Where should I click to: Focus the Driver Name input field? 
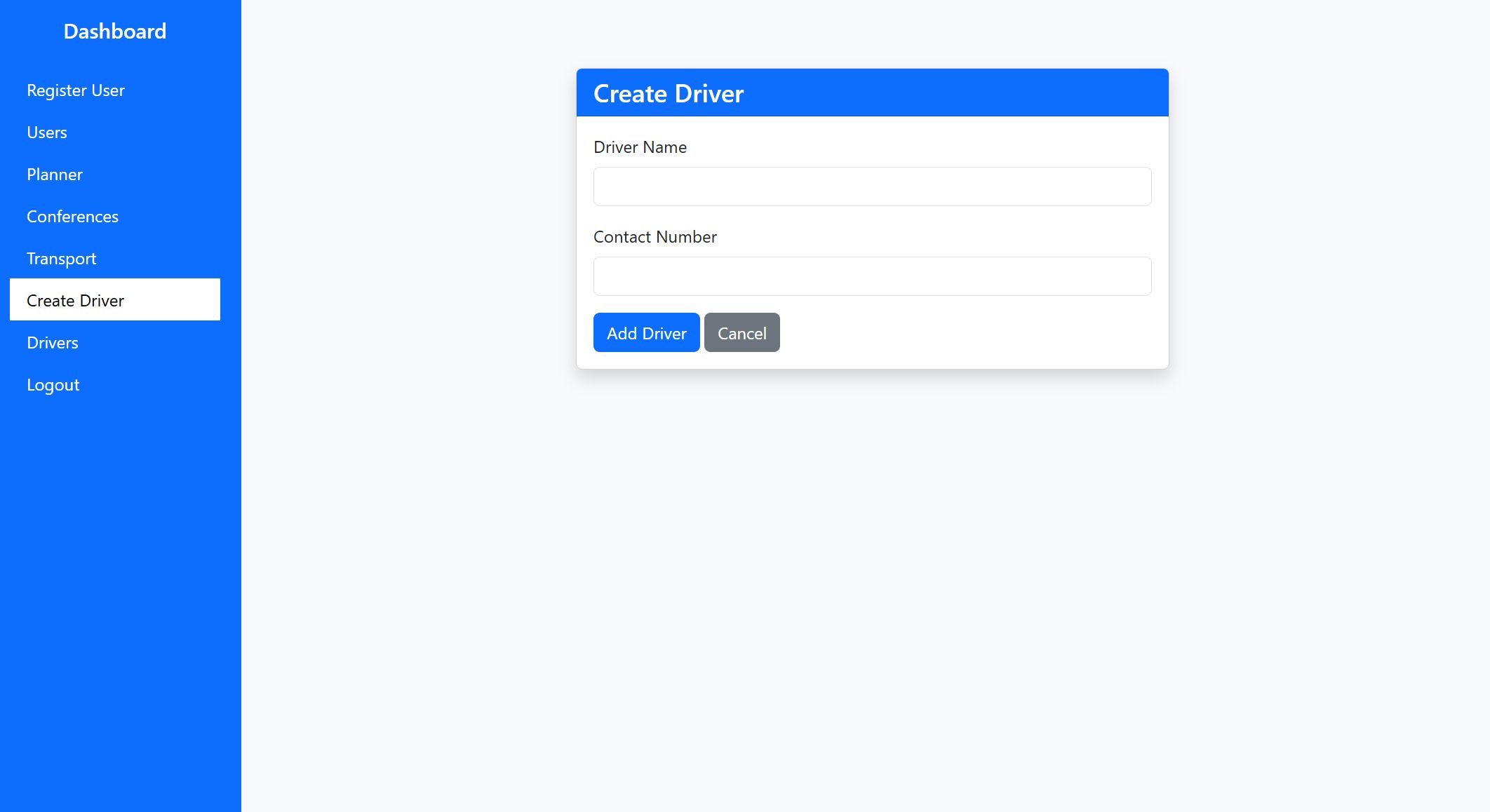(x=872, y=187)
